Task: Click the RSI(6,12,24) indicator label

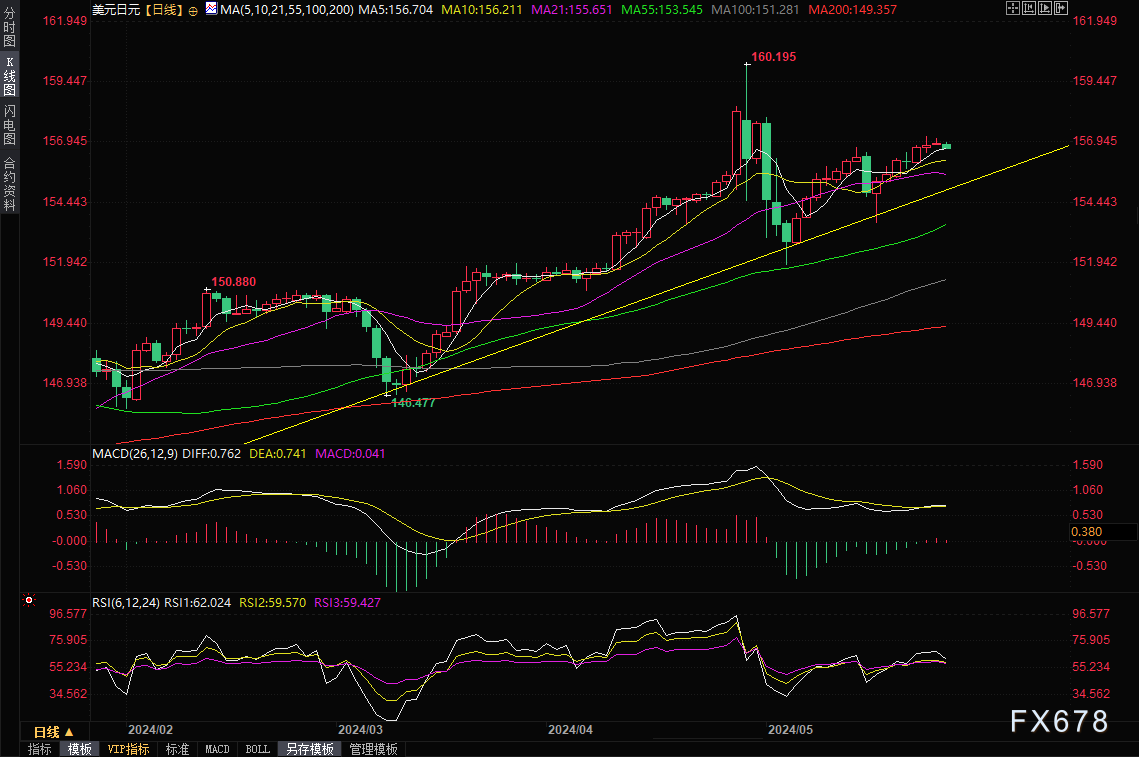Action: 125,603
